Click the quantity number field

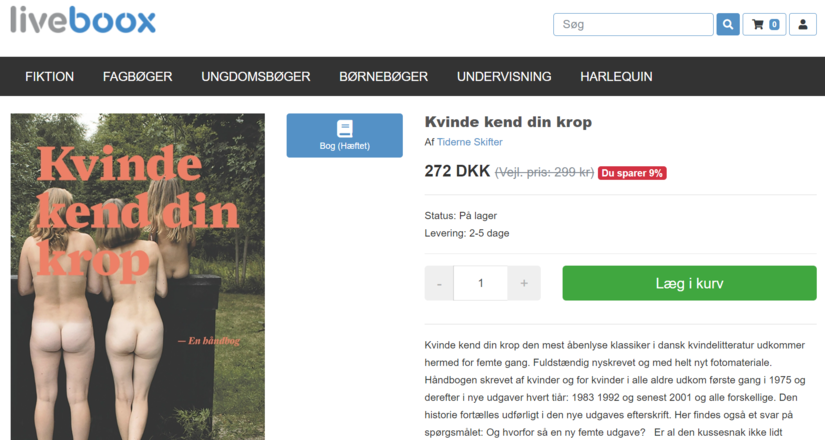(x=480, y=283)
